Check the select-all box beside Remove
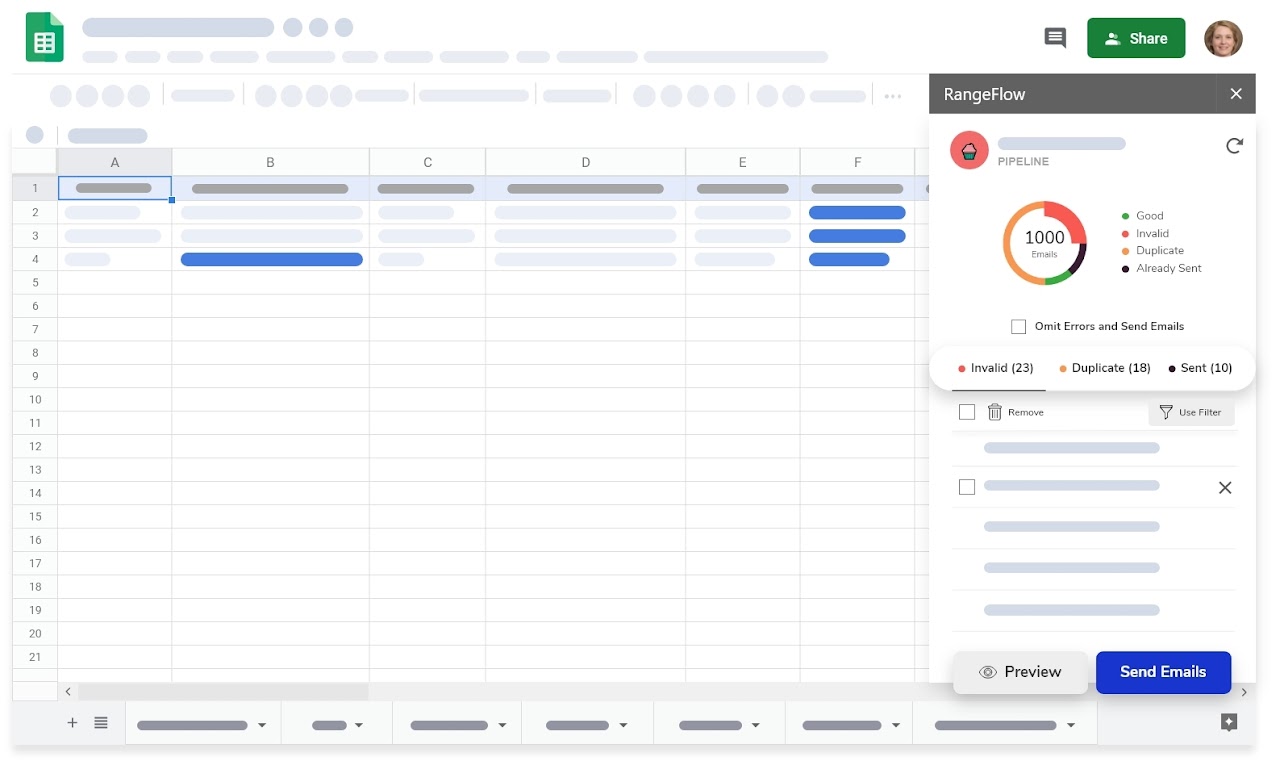The height and width of the screenshot is (765, 1280). [x=967, y=411]
